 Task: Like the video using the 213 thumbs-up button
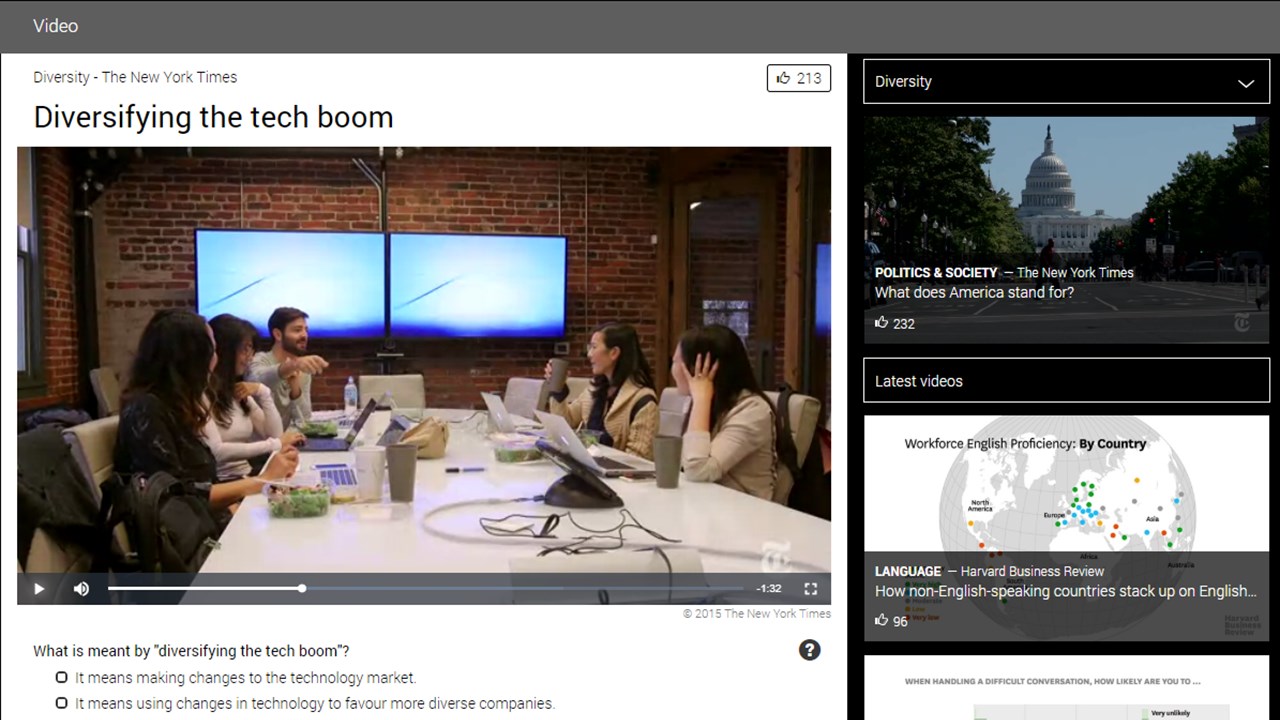pos(799,78)
